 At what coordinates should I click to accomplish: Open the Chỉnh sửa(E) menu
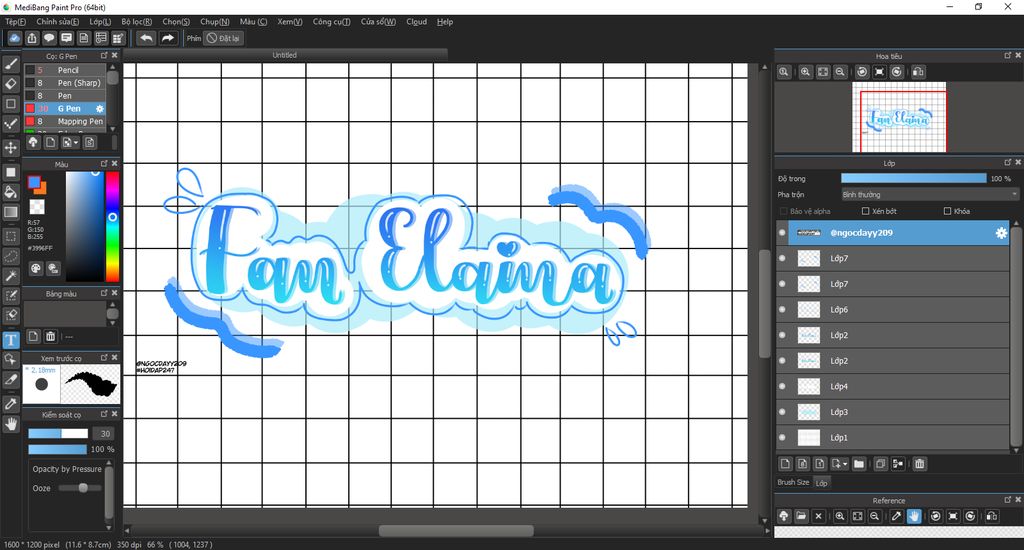(57, 22)
